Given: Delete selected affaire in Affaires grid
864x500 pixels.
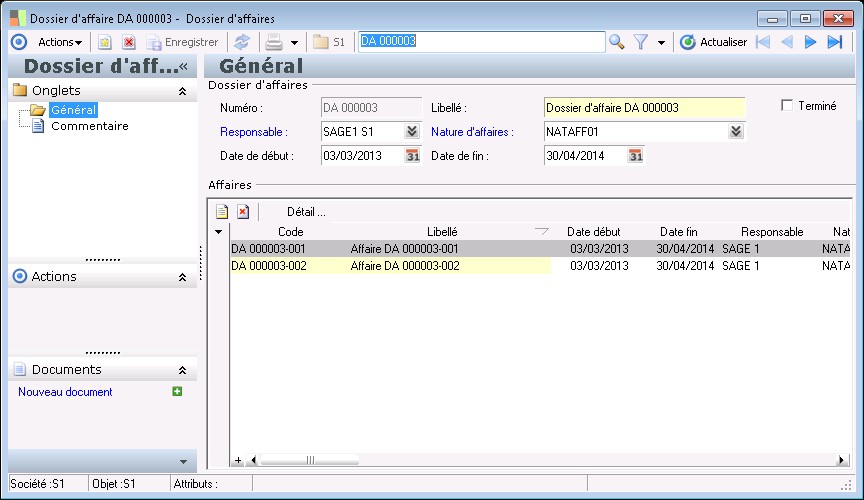Looking at the screenshot, I should point(243,212).
